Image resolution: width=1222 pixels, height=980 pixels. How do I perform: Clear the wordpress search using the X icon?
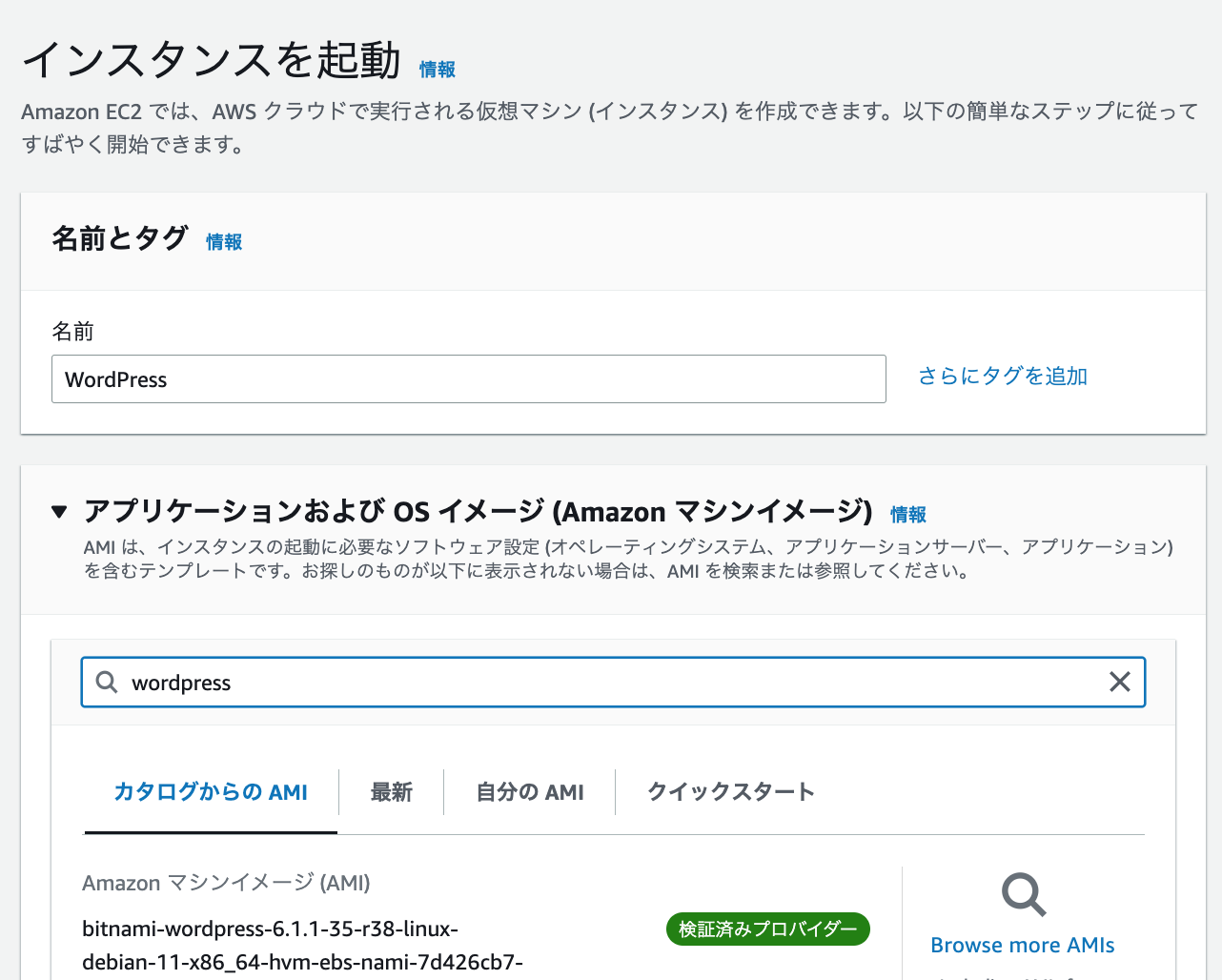[1119, 682]
